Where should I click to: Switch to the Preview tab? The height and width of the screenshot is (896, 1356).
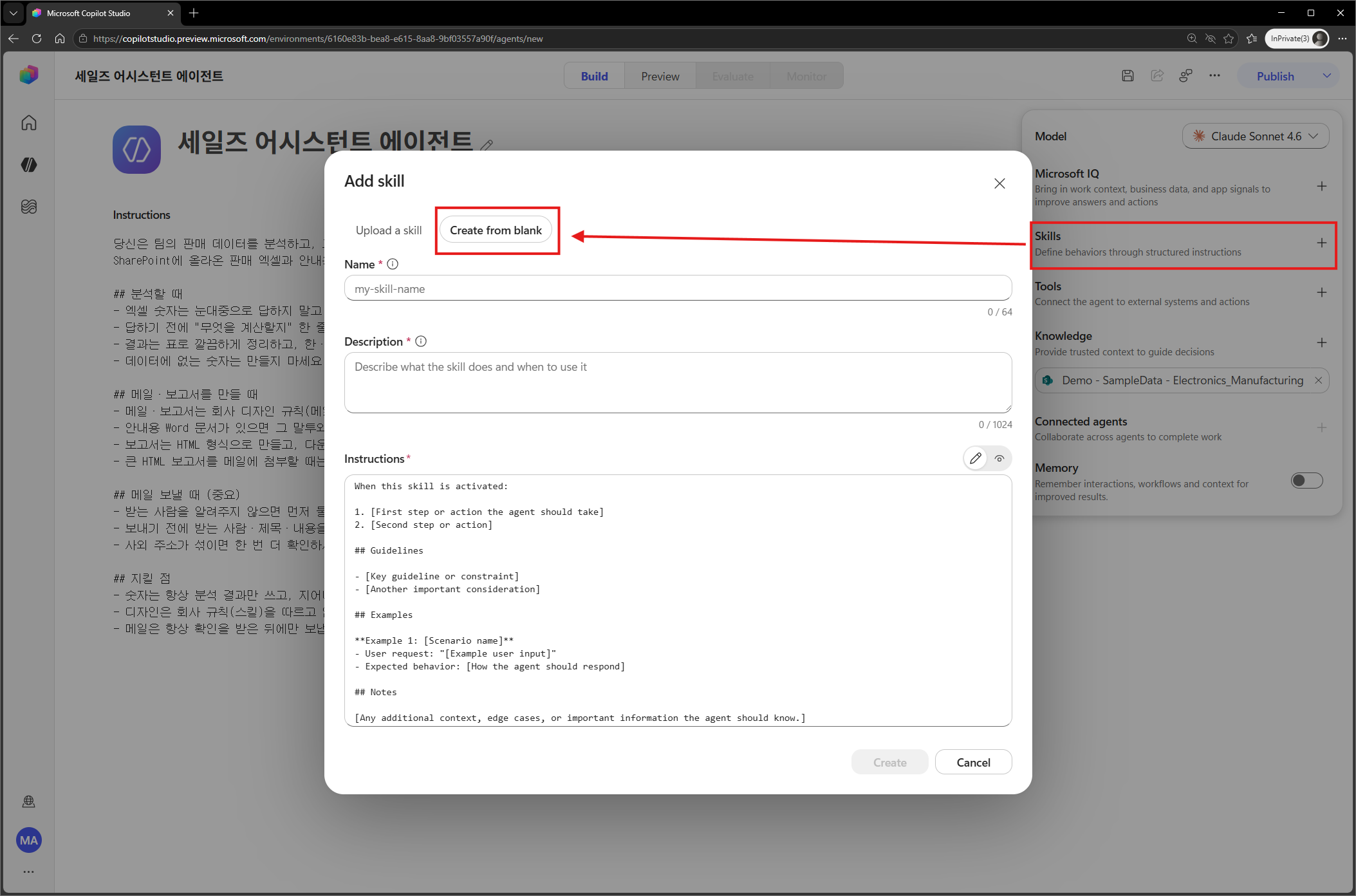[x=660, y=76]
